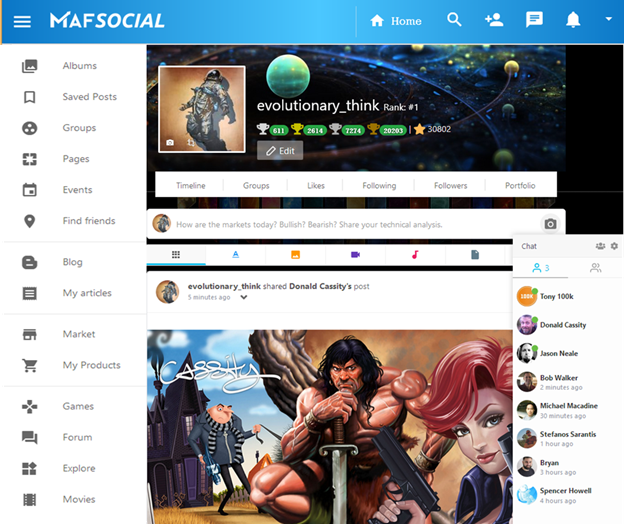Viewport: 624px width, 524px height.
Task: Switch to the Timeline profile tab
Action: tap(191, 186)
